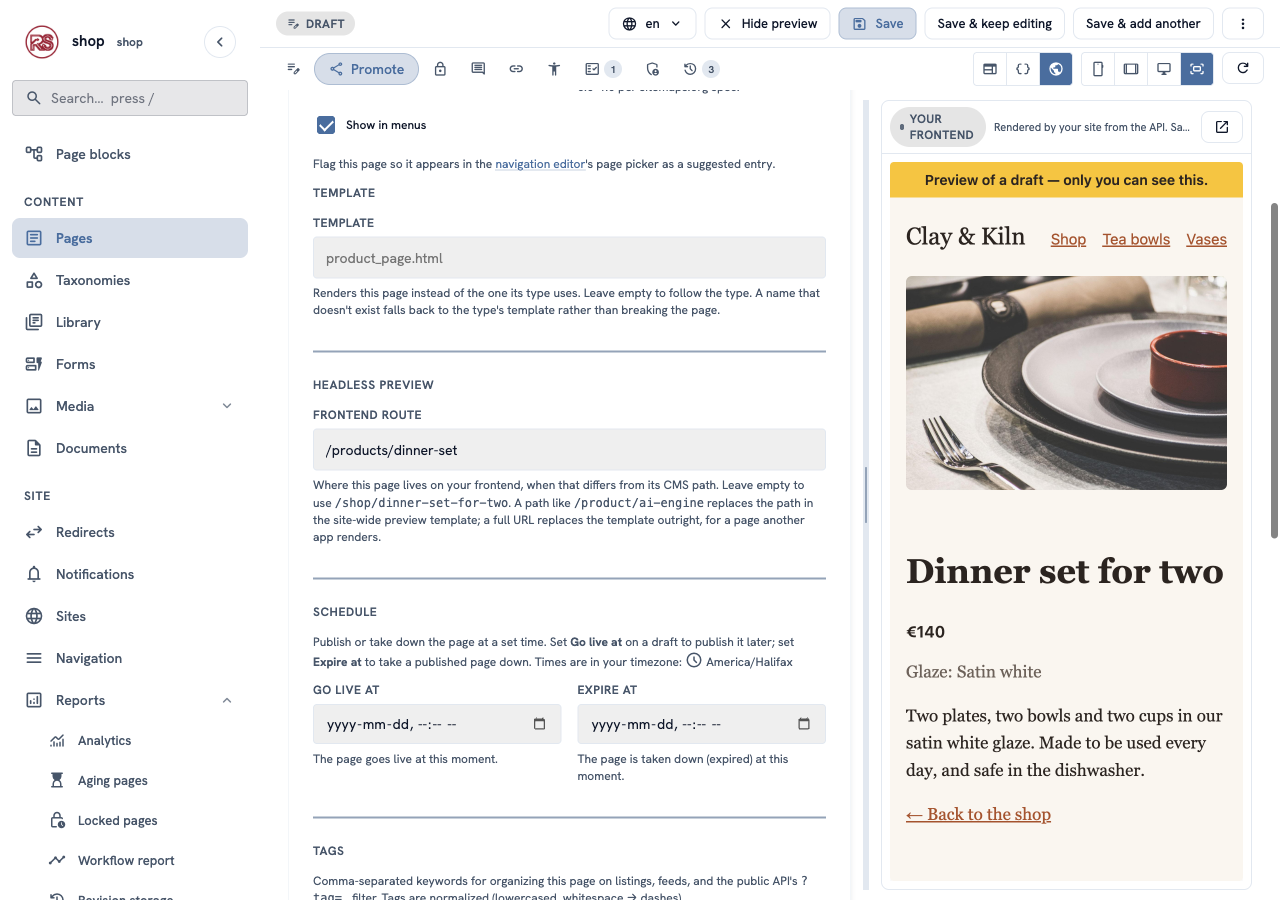Click the Save button

click(877, 23)
